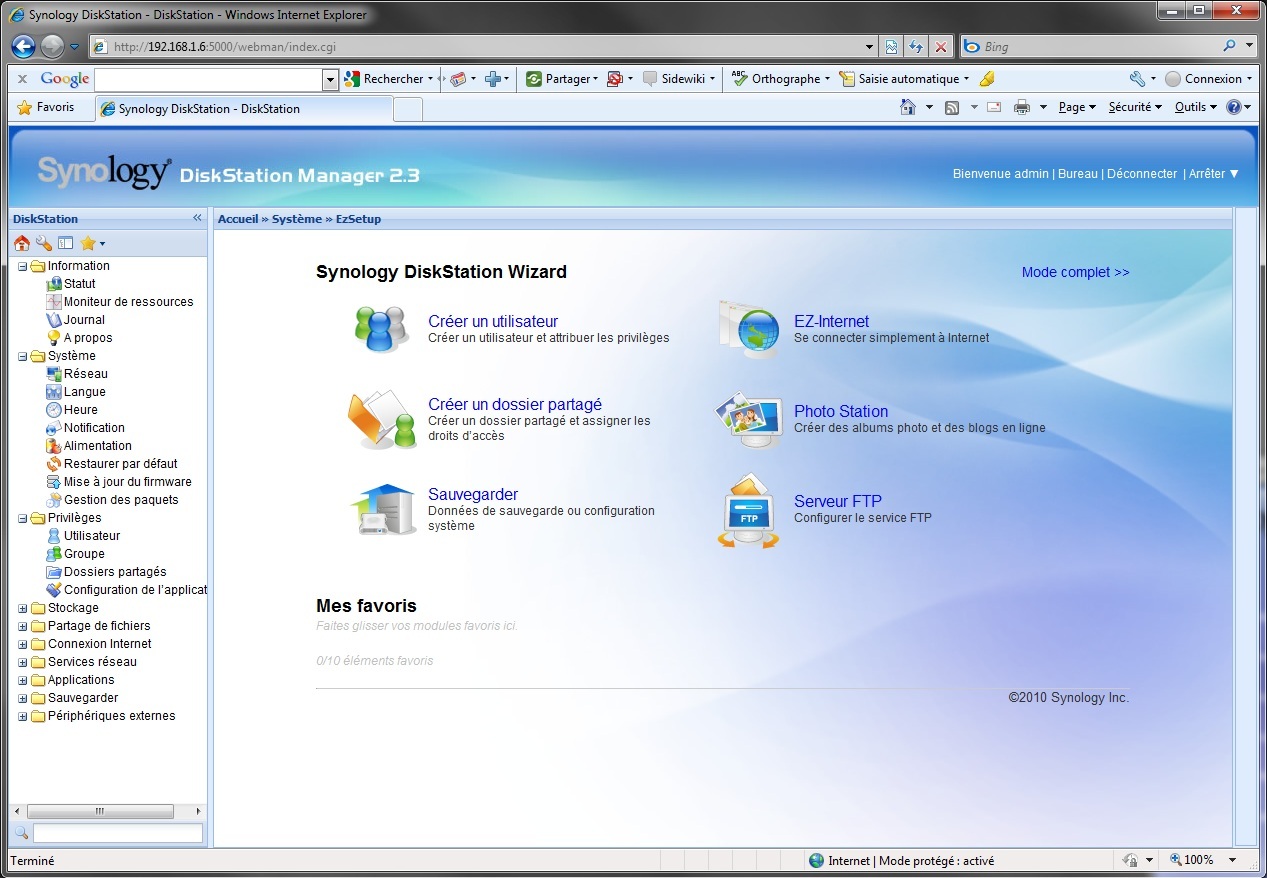Click the Créer un utilisateur link
The width and height of the screenshot is (1267, 878).
(493, 321)
